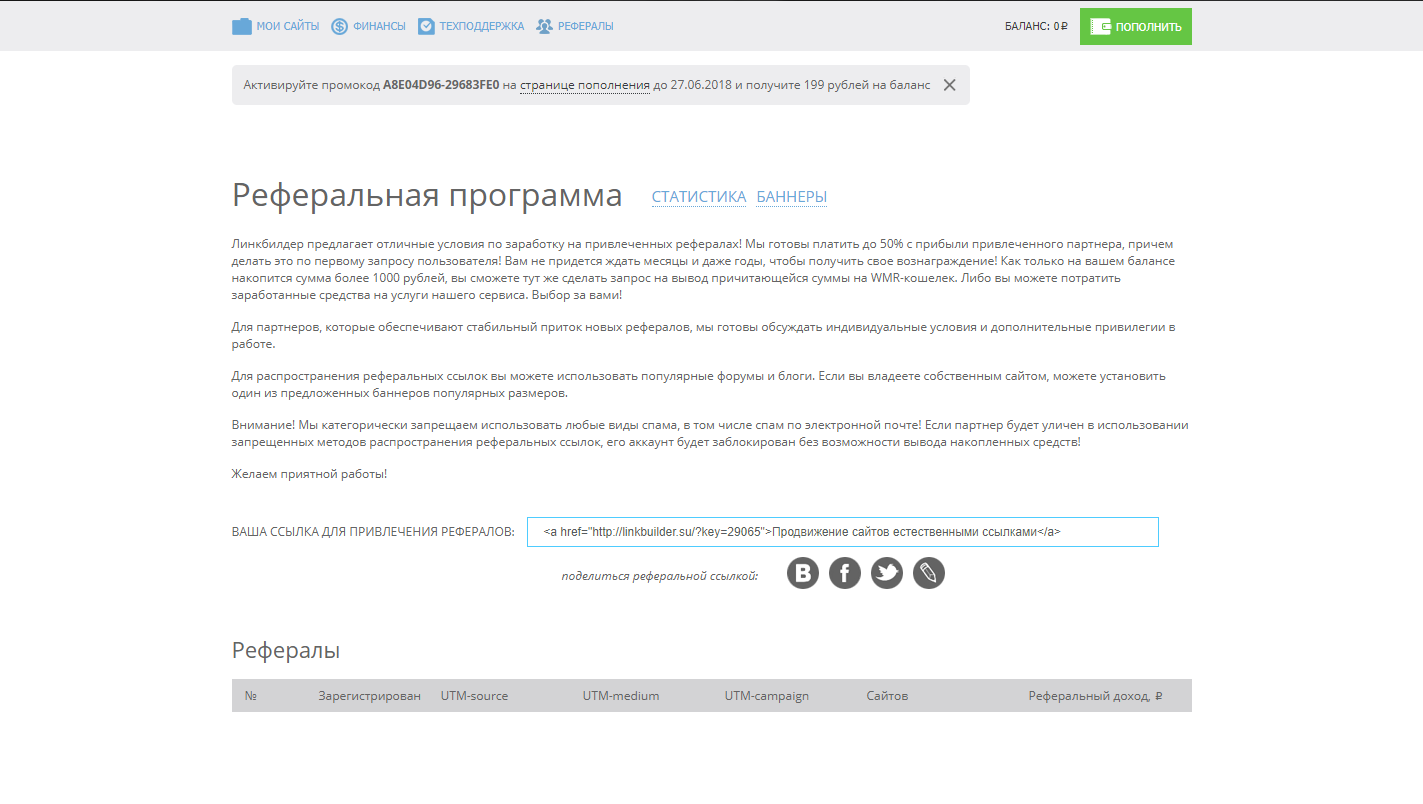Viewport: 1423px width, 804px height.
Task: Open the МОИ САЙТЫ folder icon
Action: point(241,26)
